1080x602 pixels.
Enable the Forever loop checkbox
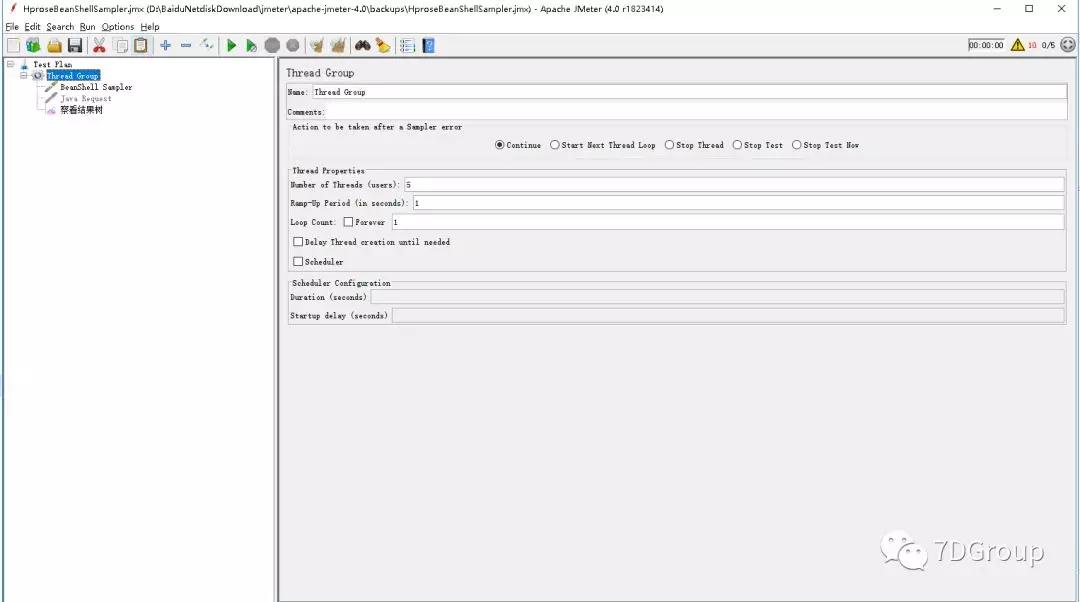pyautogui.click(x=349, y=222)
